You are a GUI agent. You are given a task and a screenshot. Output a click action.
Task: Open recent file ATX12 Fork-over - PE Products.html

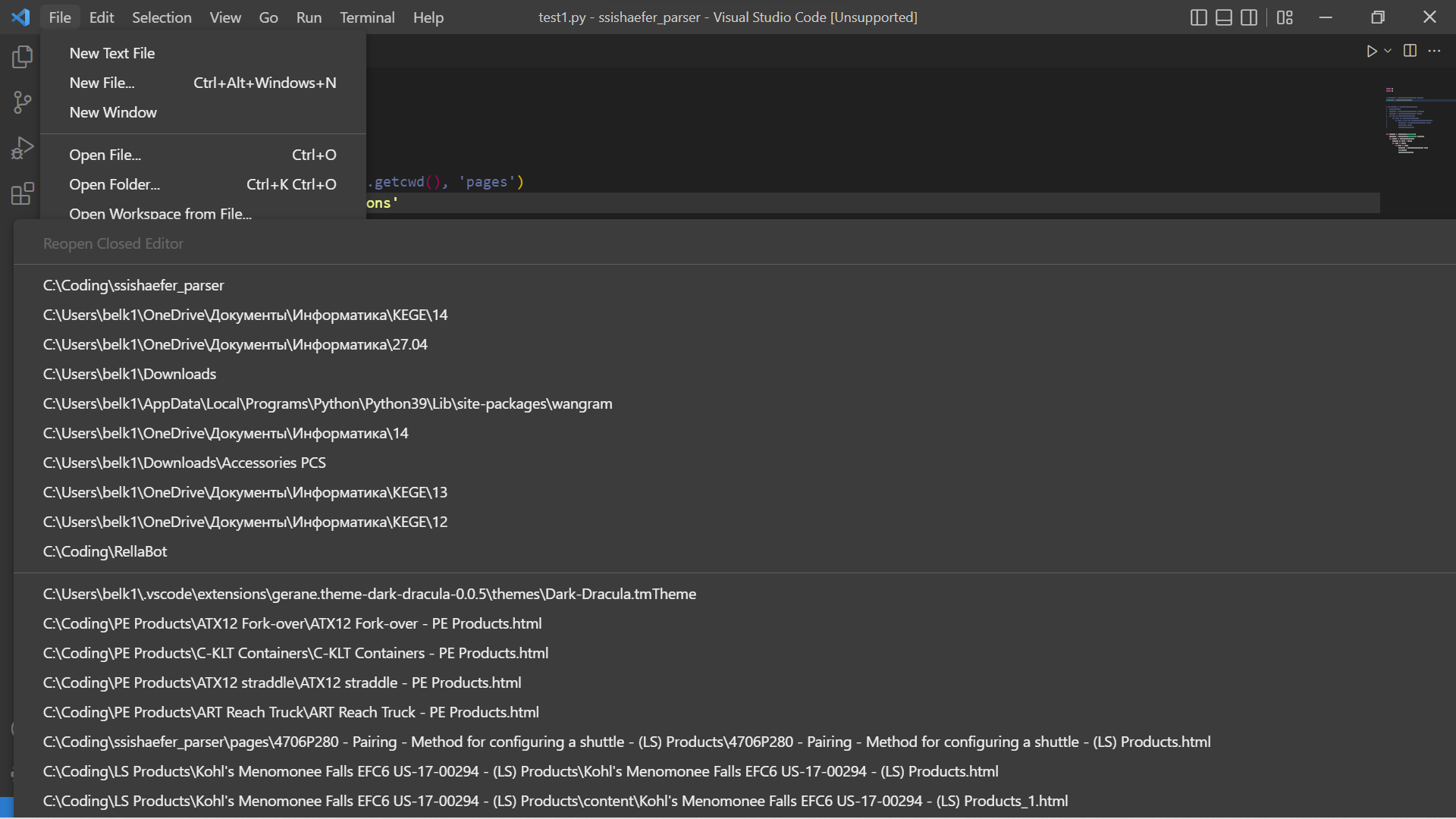[x=734, y=623]
